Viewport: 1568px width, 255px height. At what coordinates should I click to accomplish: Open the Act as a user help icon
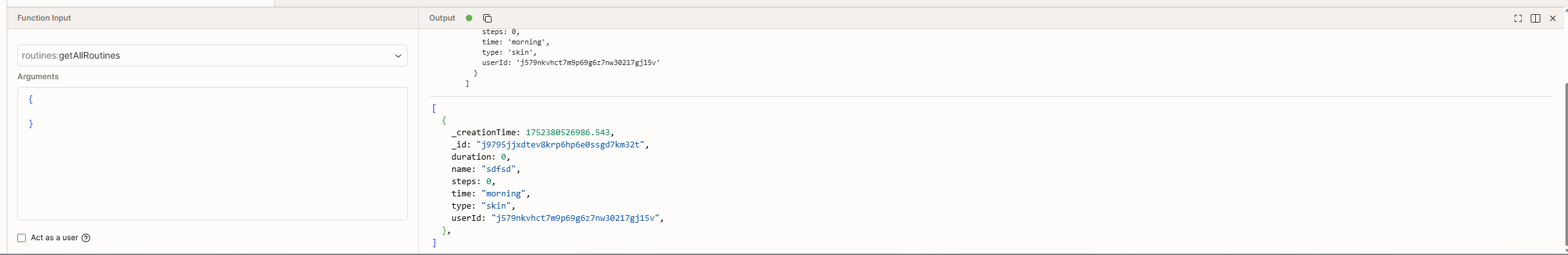[86, 238]
